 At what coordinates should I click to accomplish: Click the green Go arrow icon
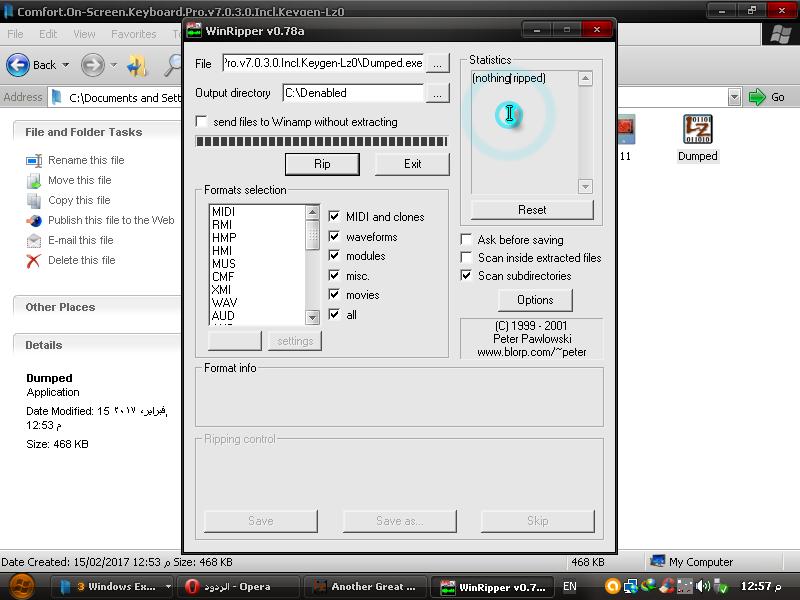coord(757,97)
